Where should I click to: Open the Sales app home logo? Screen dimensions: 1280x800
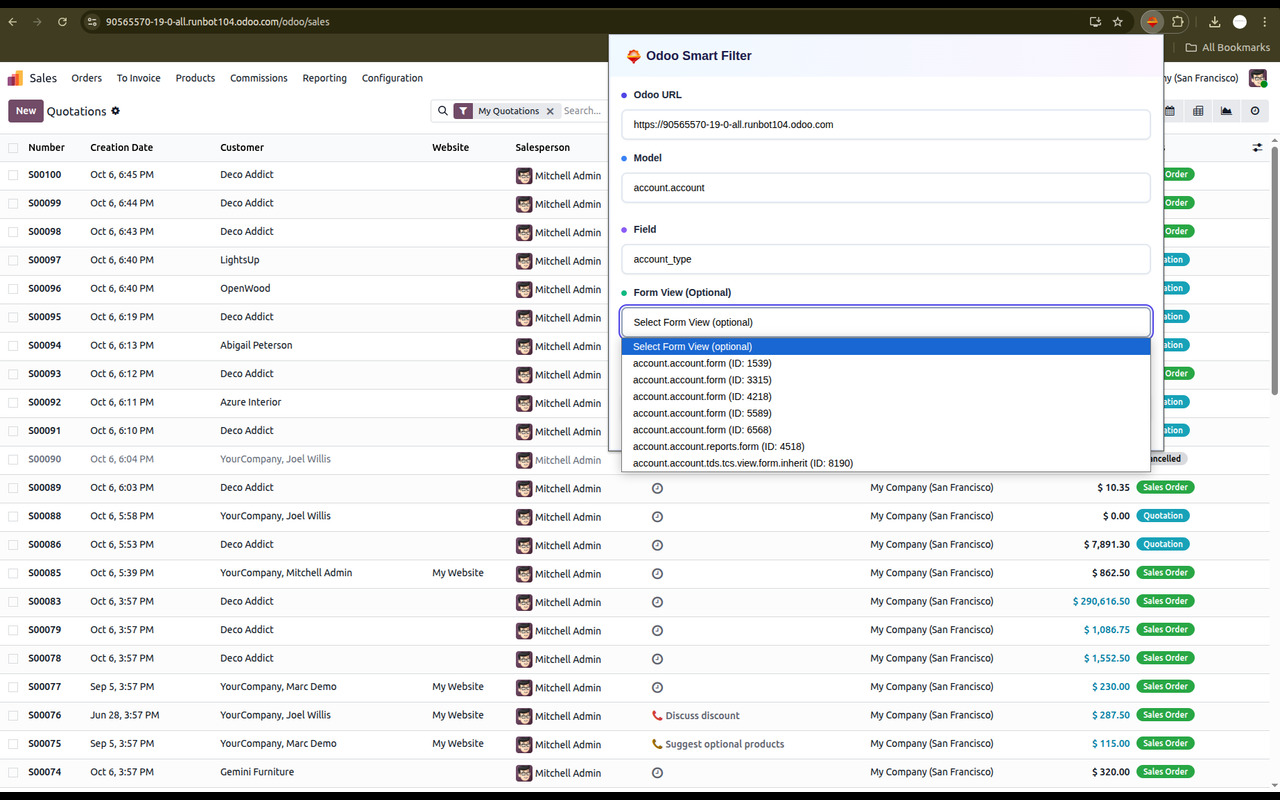[x=15, y=78]
